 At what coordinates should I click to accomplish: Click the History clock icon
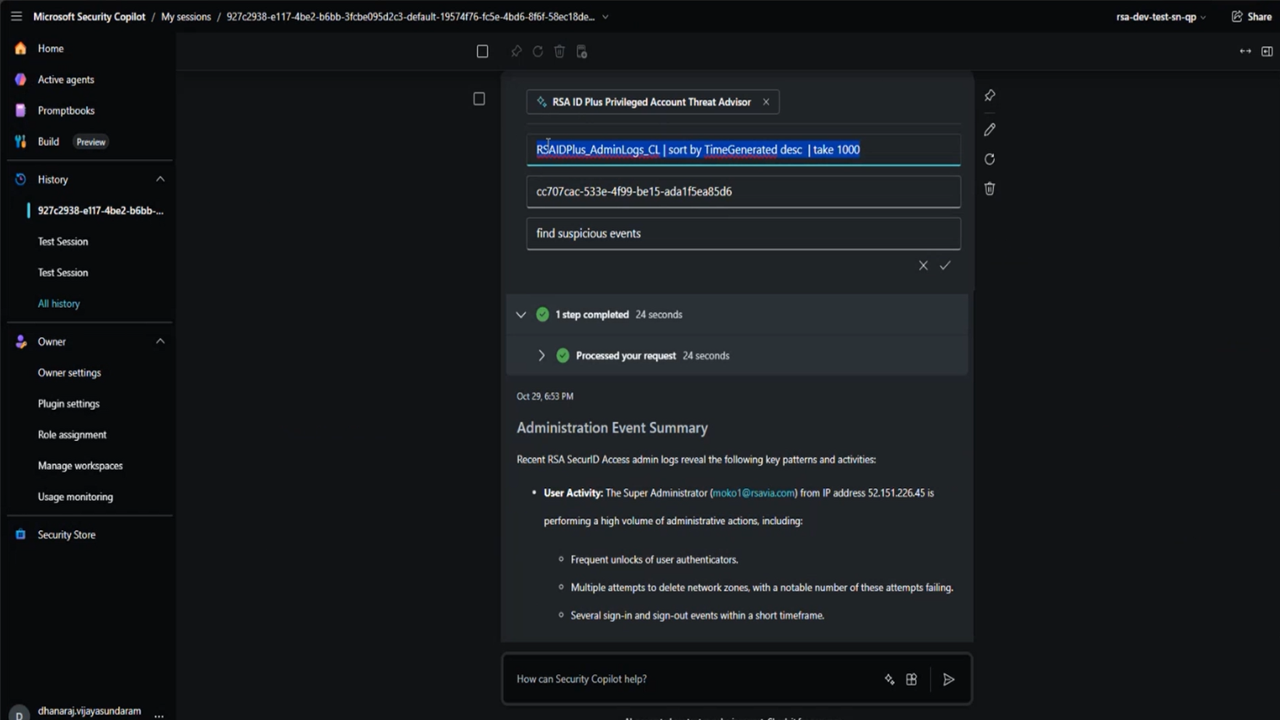20,179
